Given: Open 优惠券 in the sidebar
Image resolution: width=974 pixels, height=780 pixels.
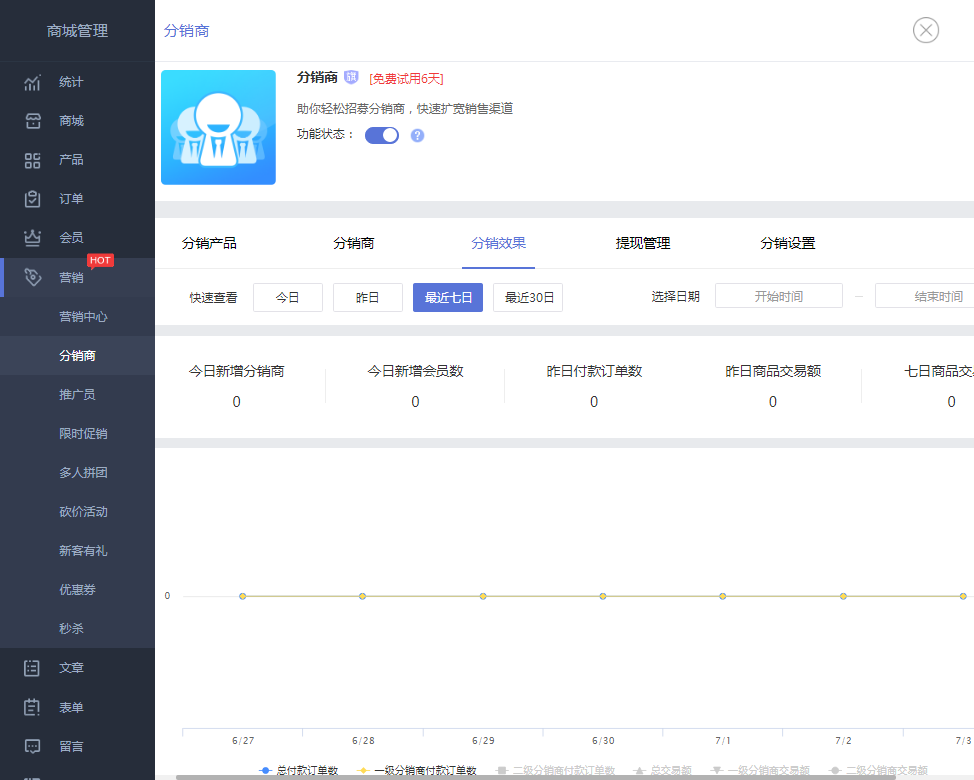Looking at the screenshot, I should coord(77,590).
